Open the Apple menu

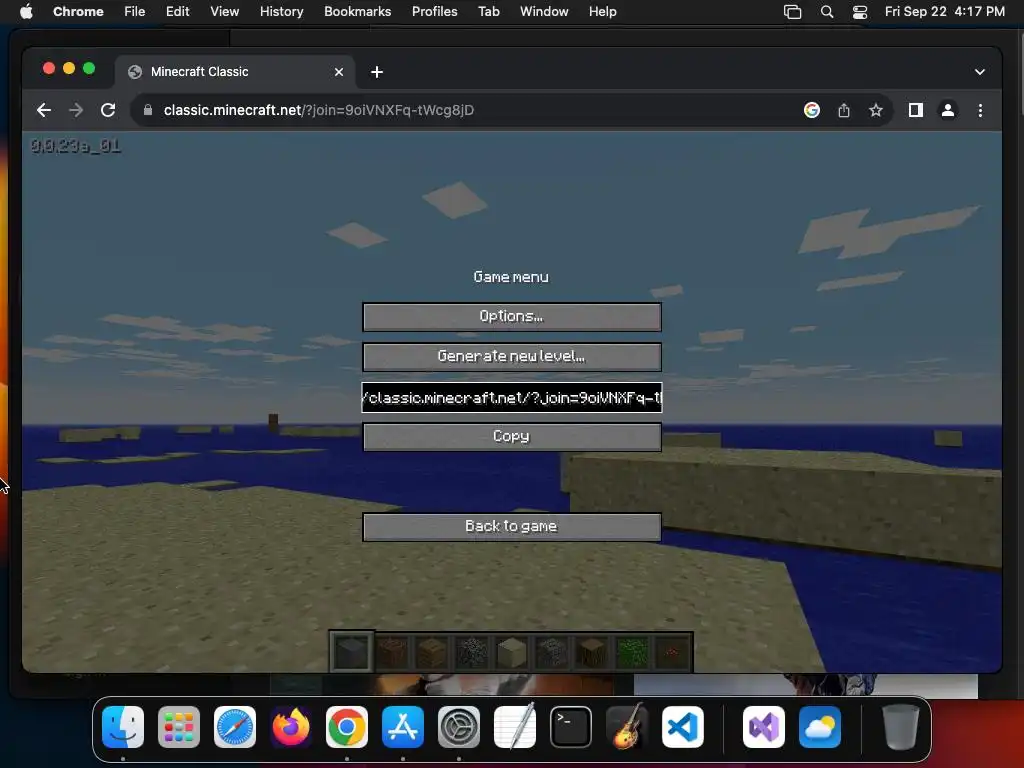pyautogui.click(x=26, y=12)
